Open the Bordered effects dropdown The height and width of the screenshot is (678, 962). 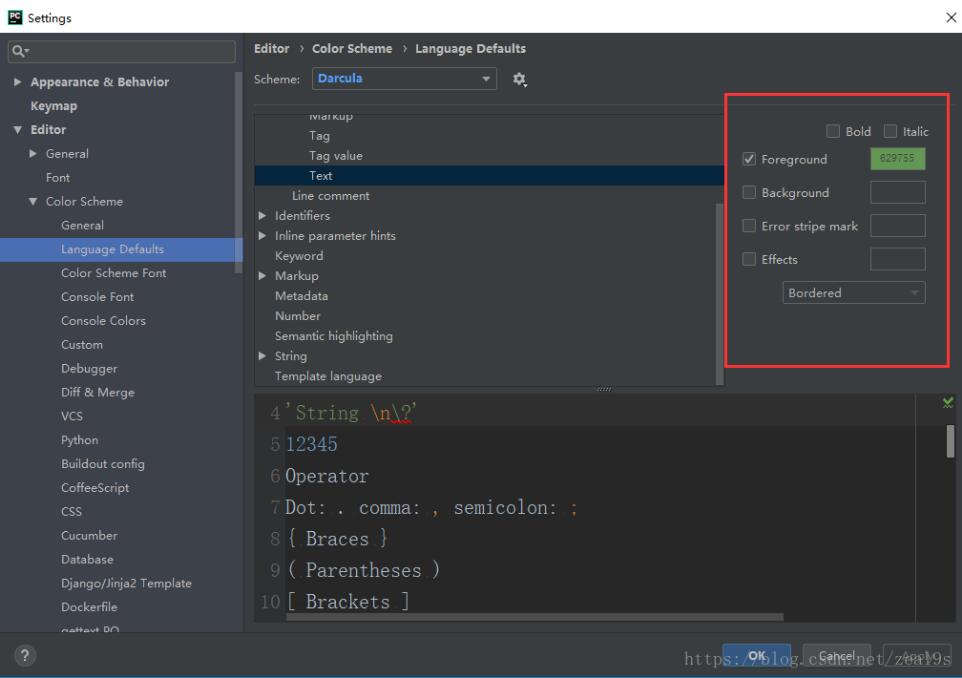(853, 293)
